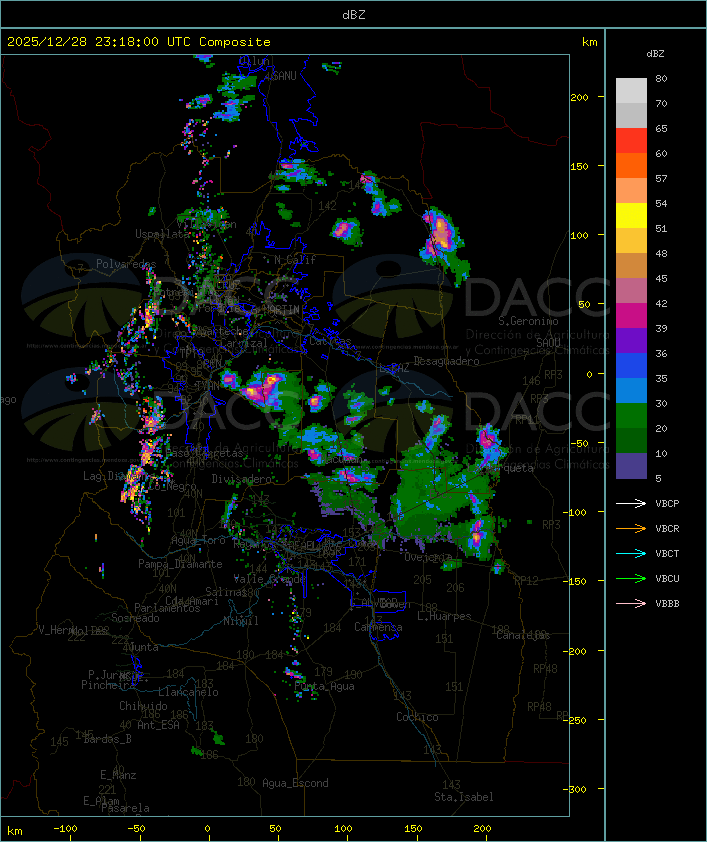Click the Polvaredas place label
Screen dimensions: 707x842
(126, 264)
